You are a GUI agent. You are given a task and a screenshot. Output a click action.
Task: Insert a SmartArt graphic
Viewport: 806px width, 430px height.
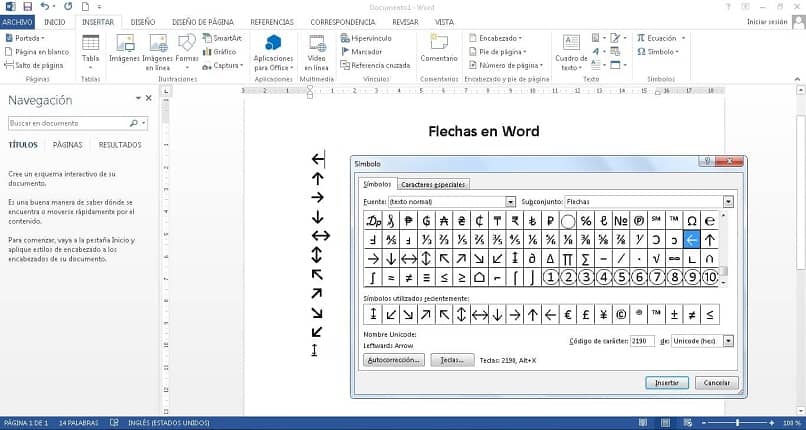click(x=220, y=38)
